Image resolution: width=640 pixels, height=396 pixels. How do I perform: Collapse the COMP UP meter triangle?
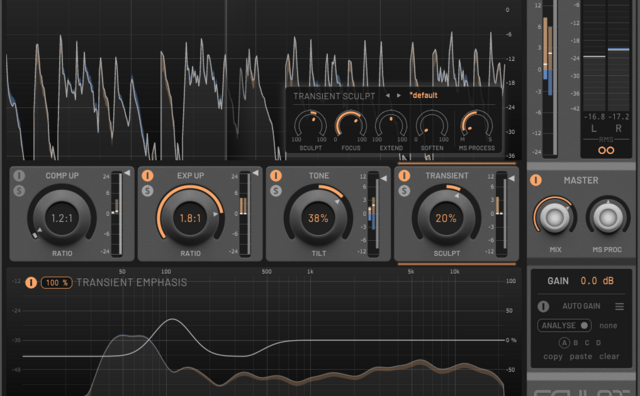click(x=127, y=173)
